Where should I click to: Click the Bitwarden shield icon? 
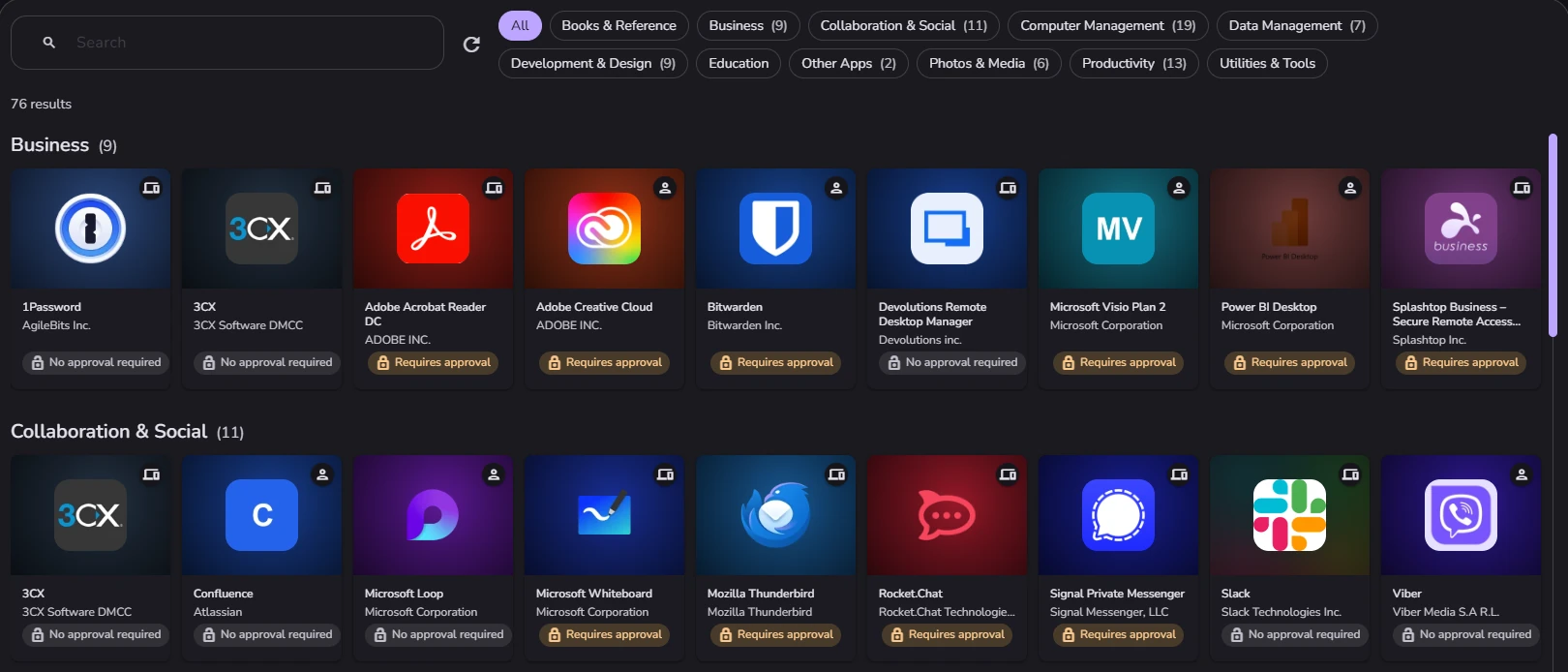(775, 229)
